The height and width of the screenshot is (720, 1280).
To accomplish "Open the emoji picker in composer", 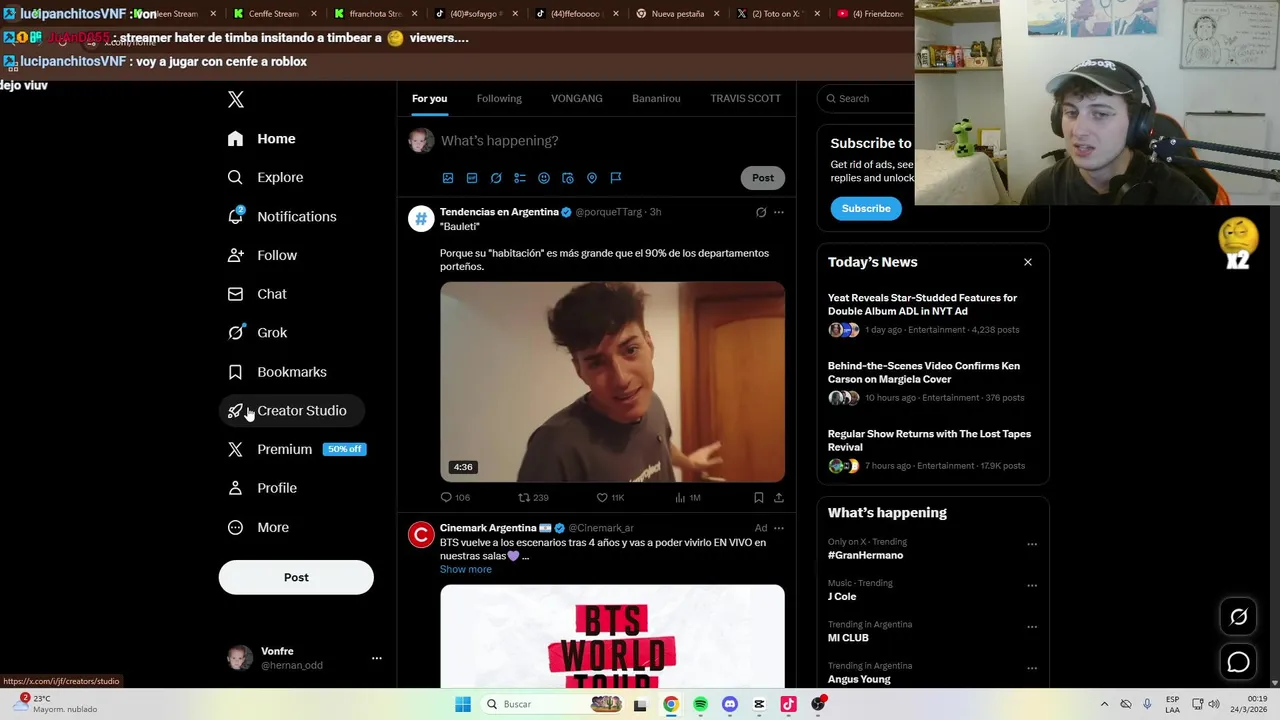I will click(x=544, y=178).
